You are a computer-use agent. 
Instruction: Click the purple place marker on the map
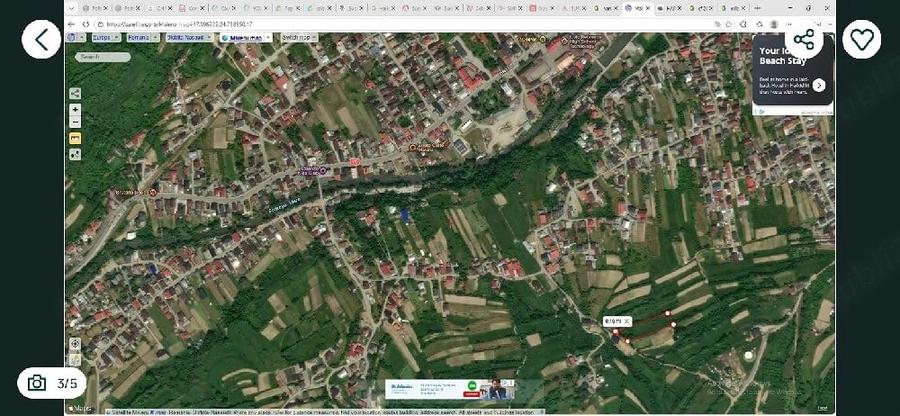tap(323, 170)
